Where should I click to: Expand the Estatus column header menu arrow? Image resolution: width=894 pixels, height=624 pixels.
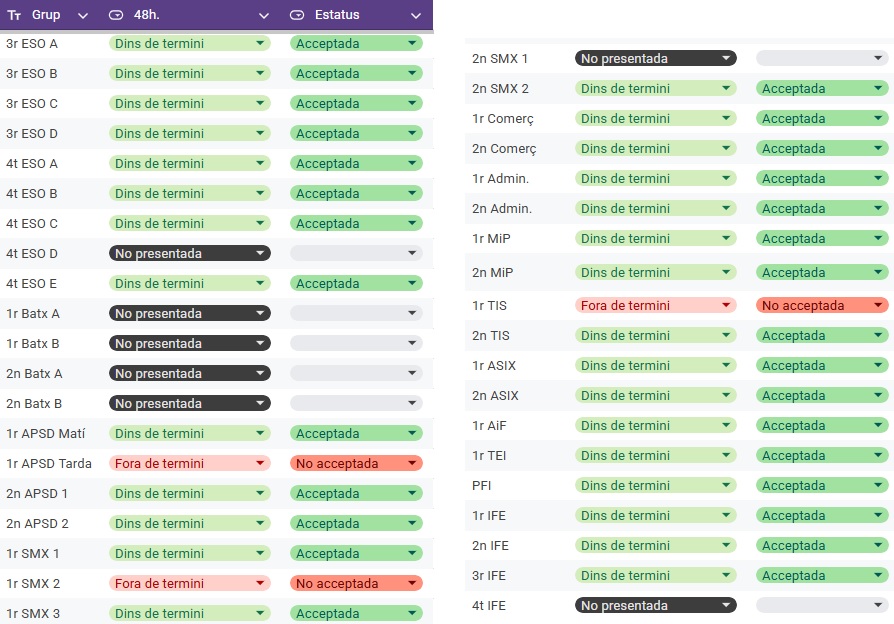pos(416,16)
